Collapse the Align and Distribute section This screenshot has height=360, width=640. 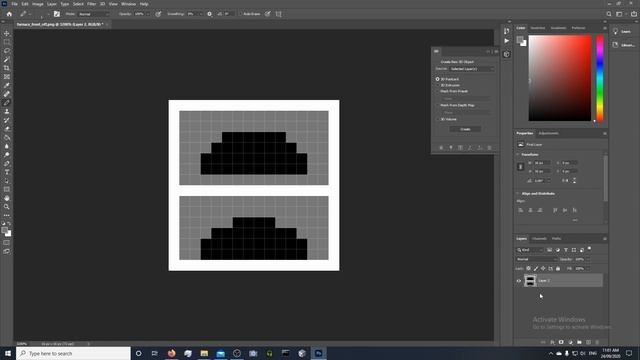click(x=518, y=193)
